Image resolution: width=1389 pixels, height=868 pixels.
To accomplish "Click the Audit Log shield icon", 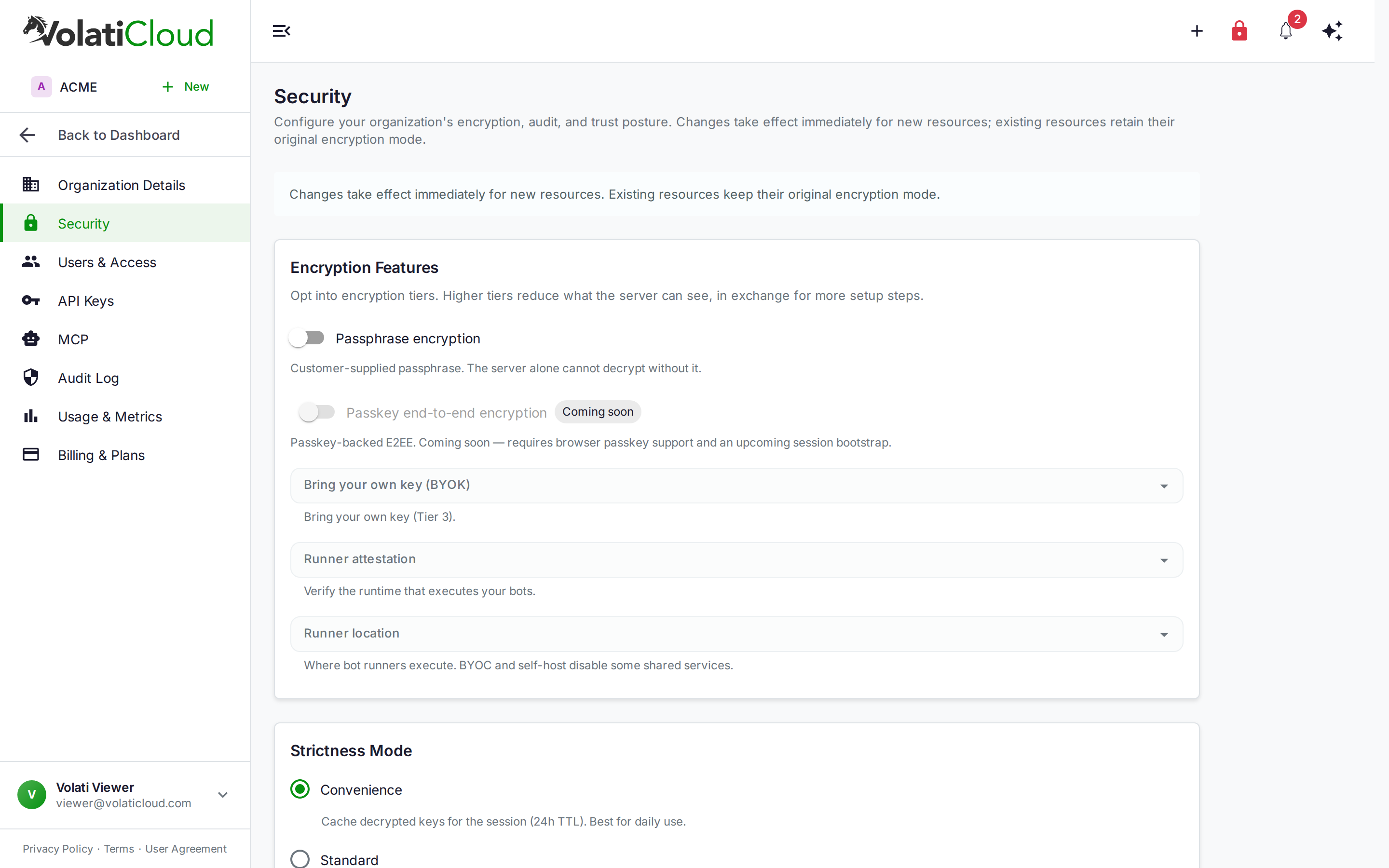I will pyautogui.click(x=31, y=377).
